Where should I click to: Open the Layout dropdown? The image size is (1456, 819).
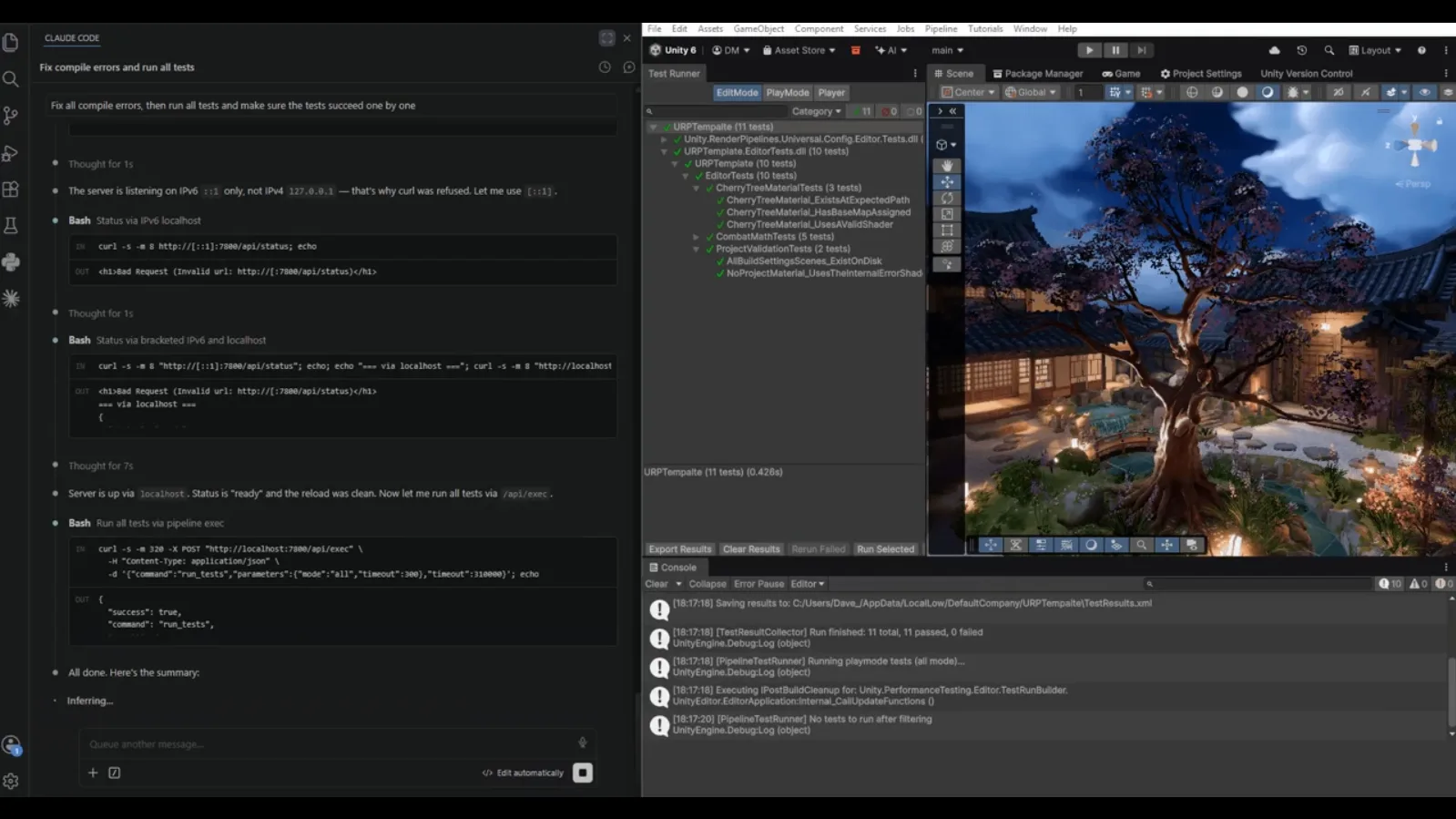pyautogui.click(x=1375, y=50)
